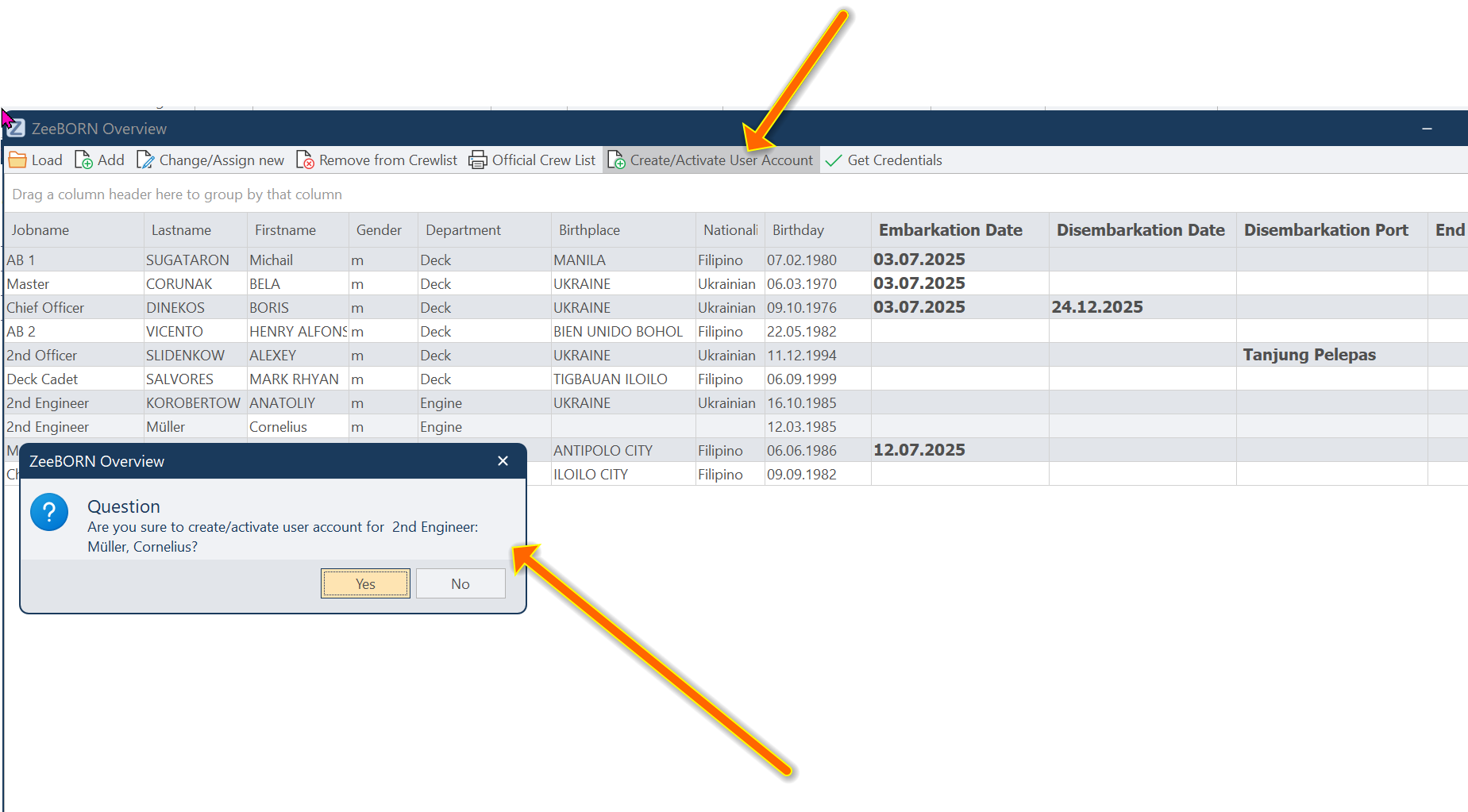This screenshot has width=1468, height=812.
Task: Click lastname SUGATARON cell
Action: 195,260
